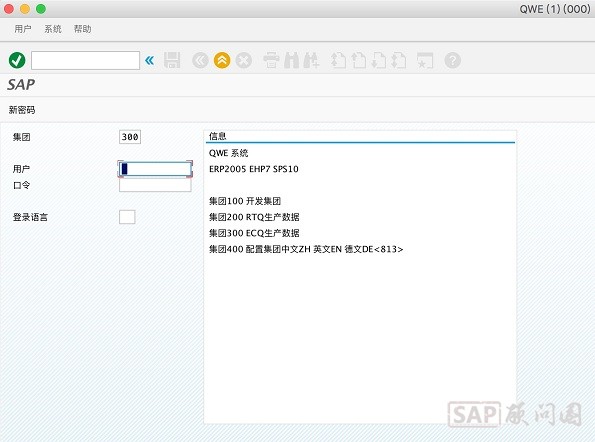Click the 登录语言 language input box
The image size is (595, 442).
coord(127,217)
